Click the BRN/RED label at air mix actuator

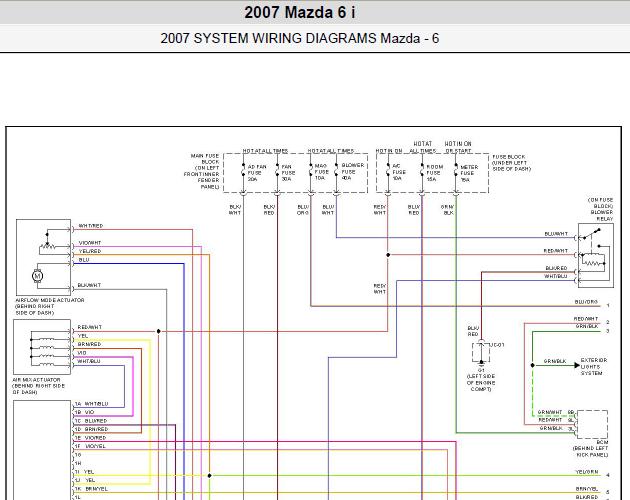click(x=89, y=344)
